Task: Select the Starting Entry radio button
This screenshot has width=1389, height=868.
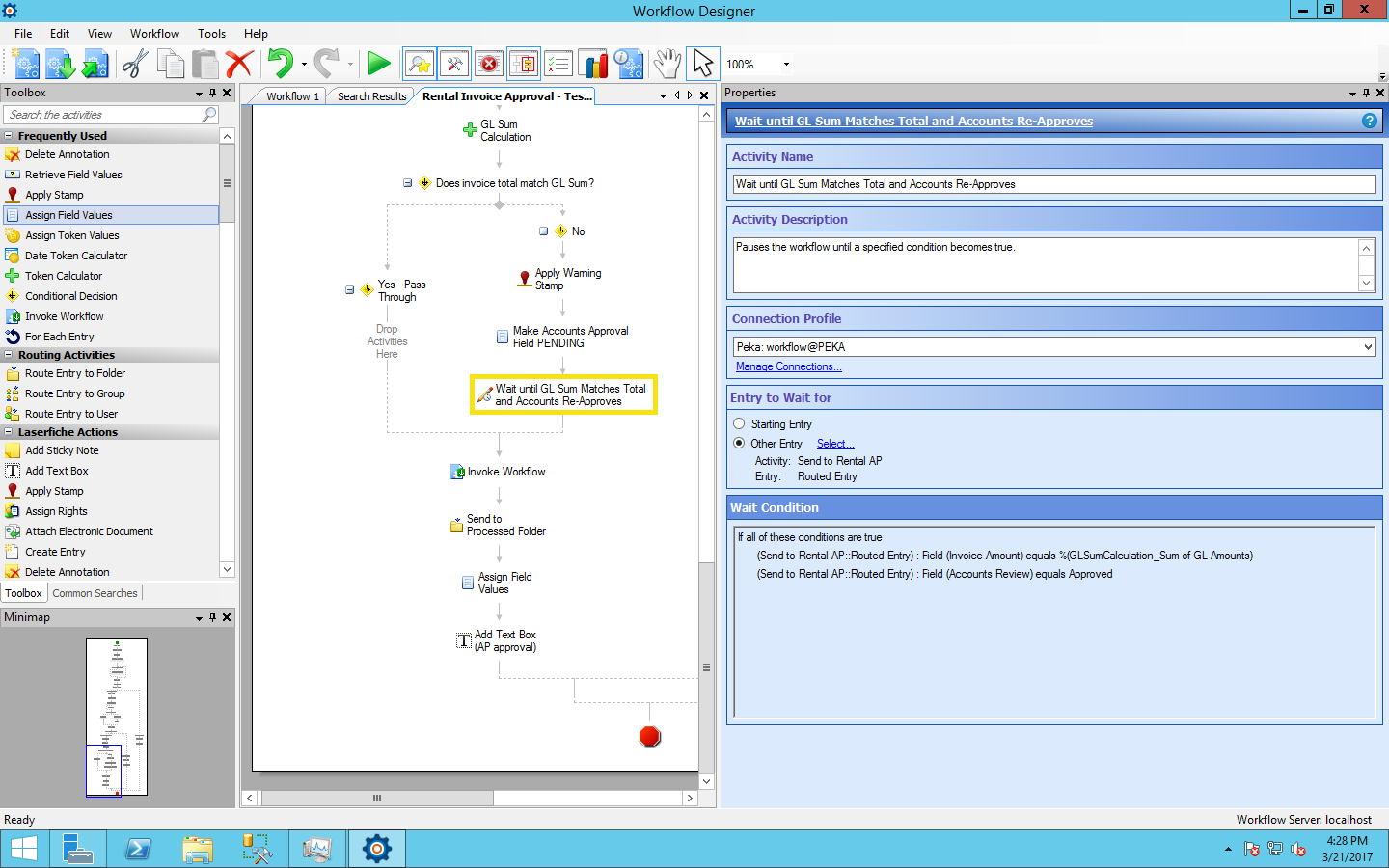Action: (739, 423)
